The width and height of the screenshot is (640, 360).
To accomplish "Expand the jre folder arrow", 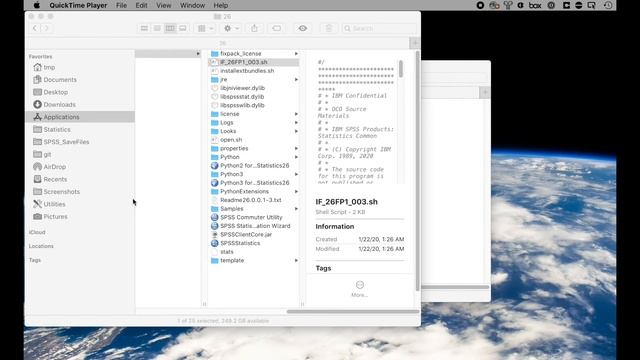I will coord(296,80).
